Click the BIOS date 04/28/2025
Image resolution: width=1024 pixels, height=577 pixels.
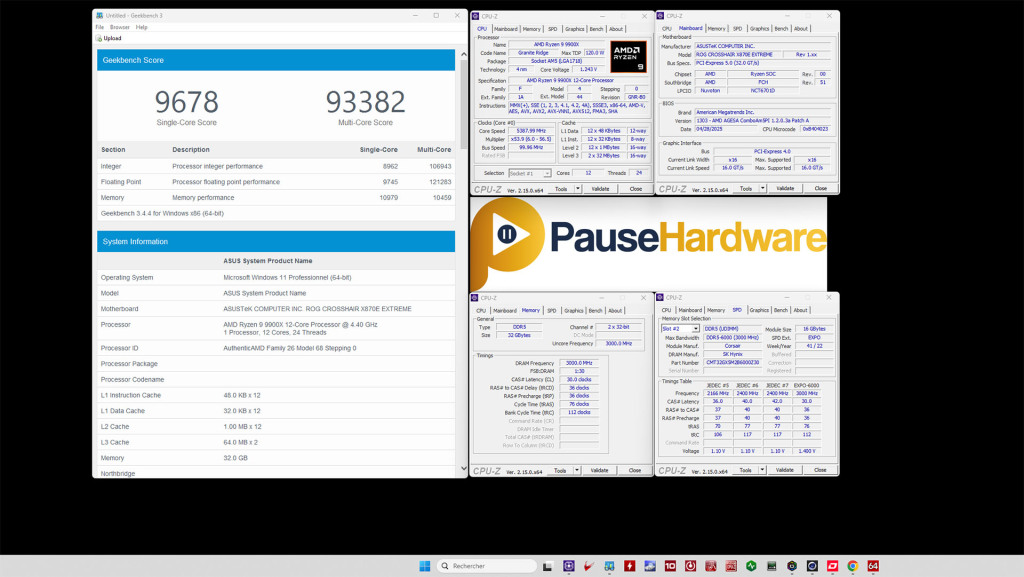tap(725, 129)
